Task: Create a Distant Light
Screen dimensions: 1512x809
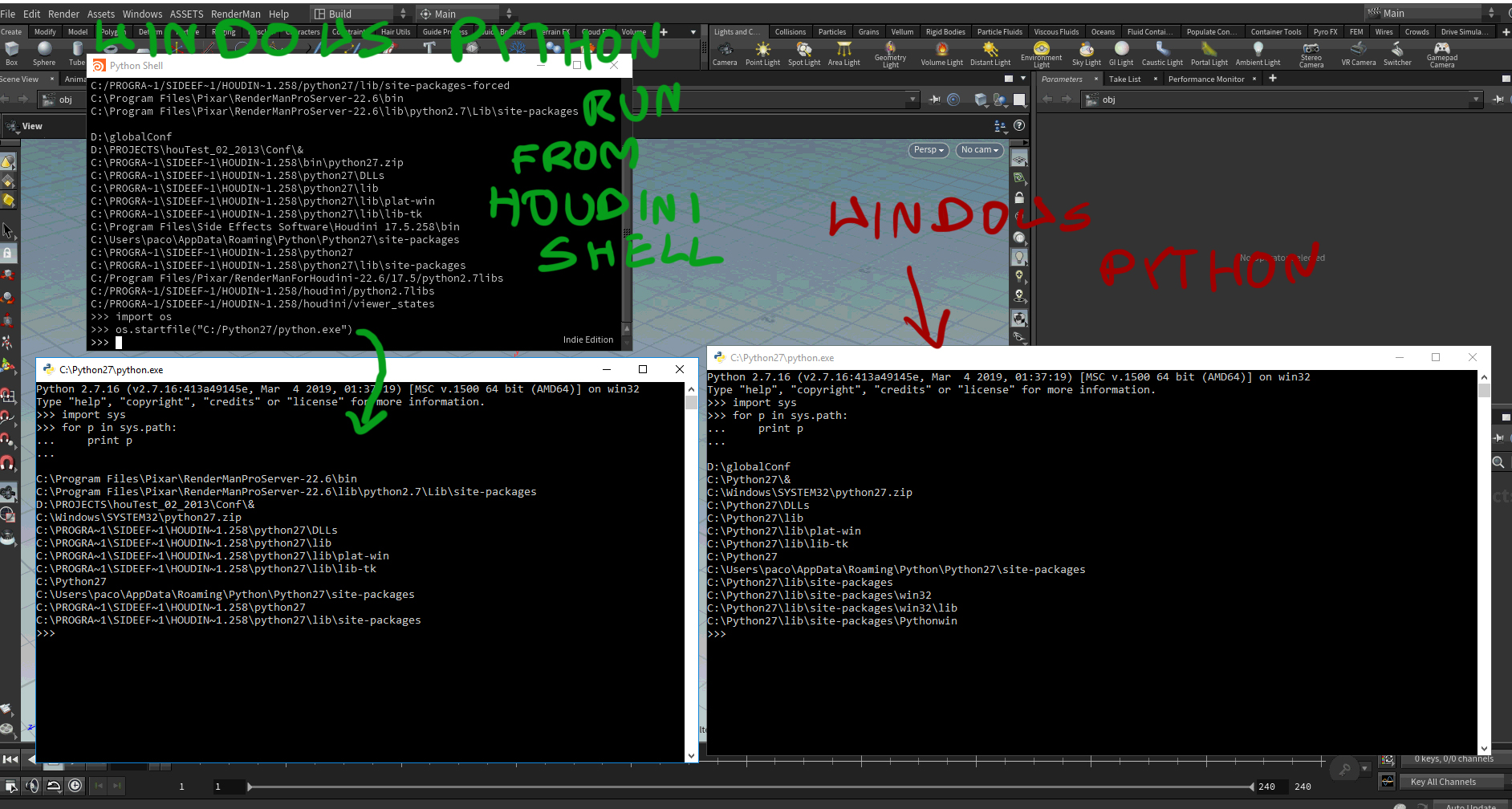Action: (990, 54)
